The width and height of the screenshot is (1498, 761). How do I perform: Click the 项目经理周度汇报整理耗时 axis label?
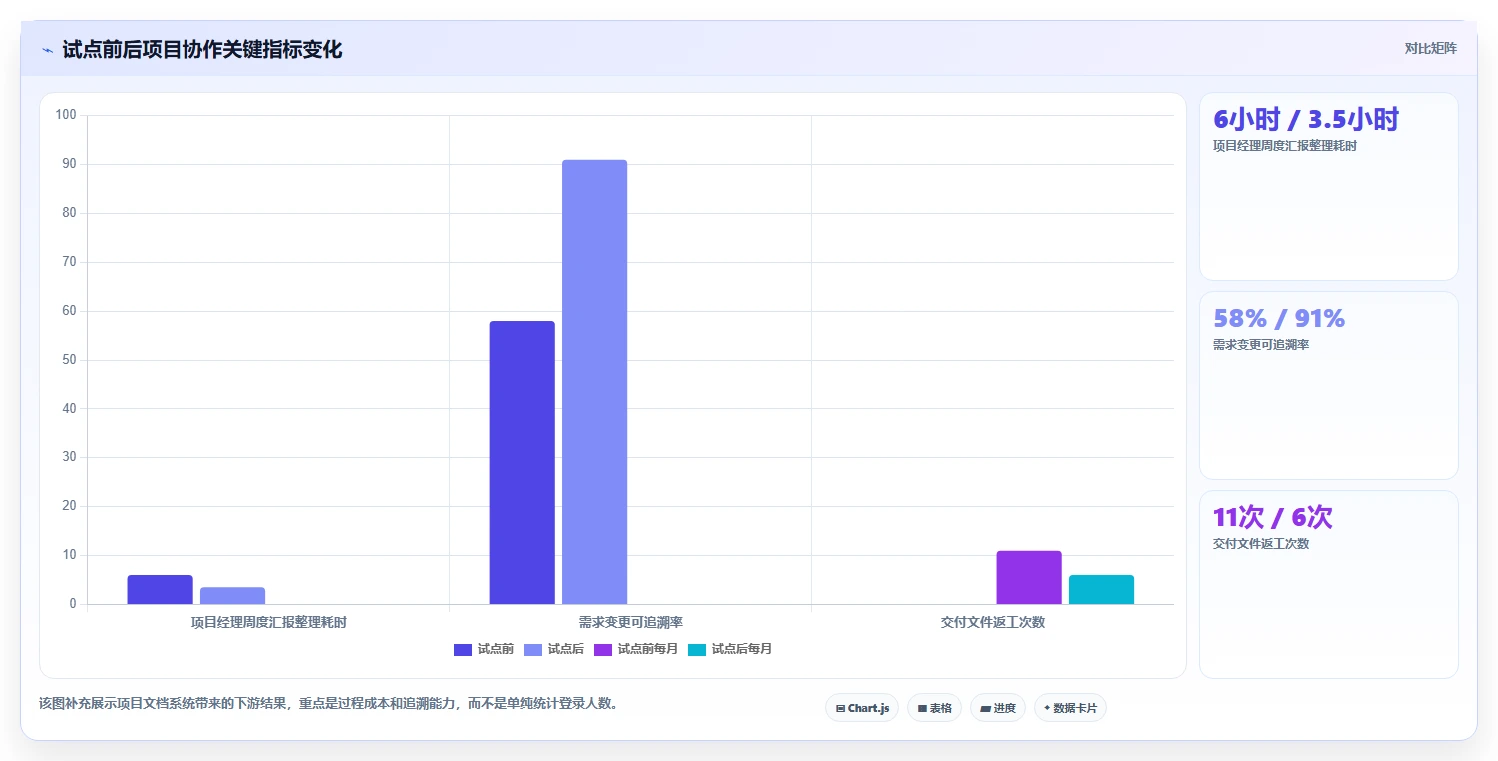click(269, 622)
